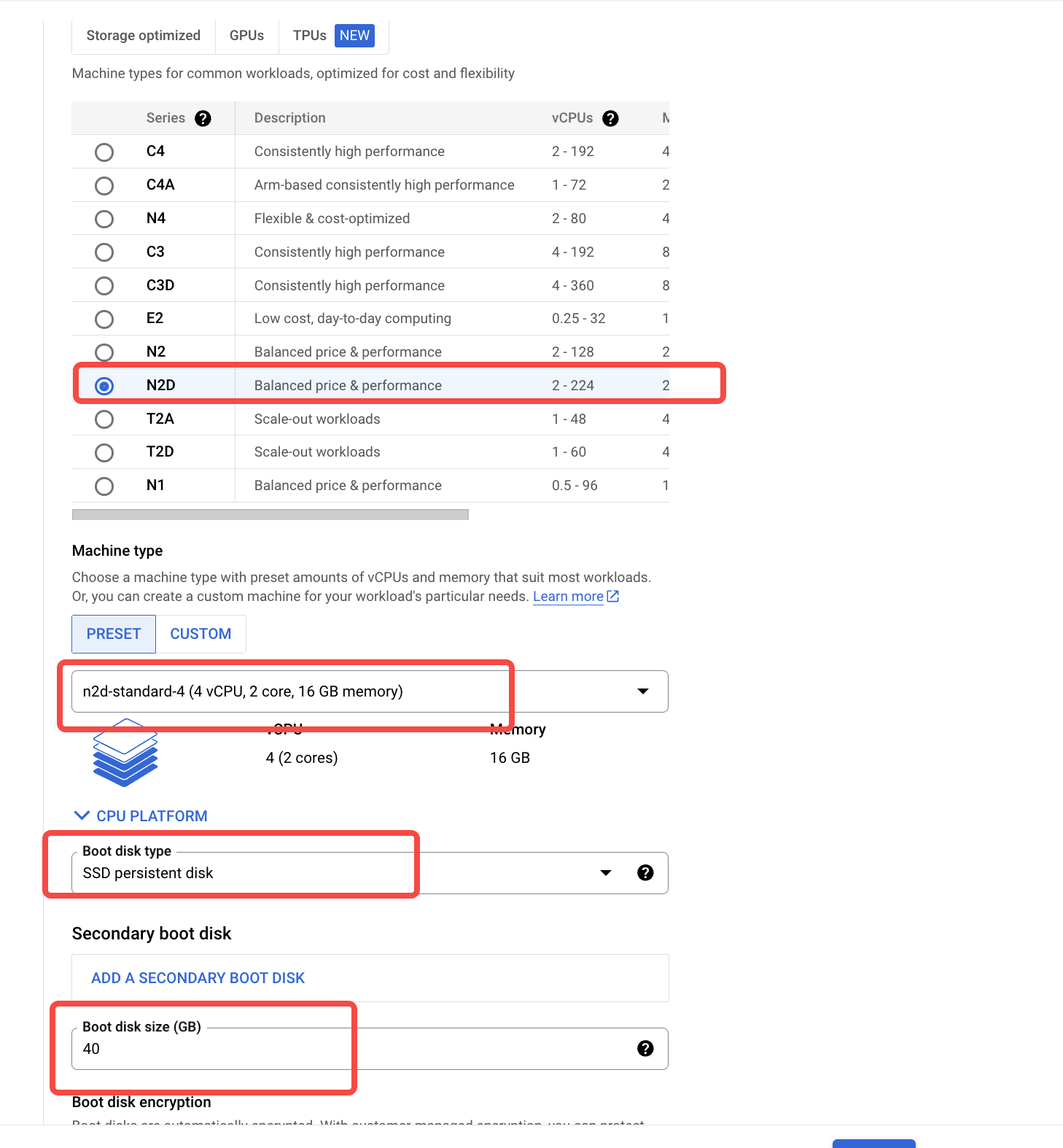
Task: Click the stacked layers machine illustration
Action: [x=125, y=753]
